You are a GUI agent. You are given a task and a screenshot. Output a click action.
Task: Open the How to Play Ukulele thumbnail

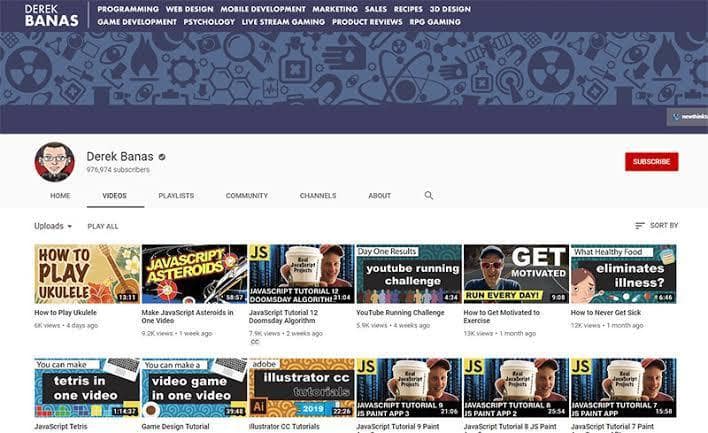(87, 274)
